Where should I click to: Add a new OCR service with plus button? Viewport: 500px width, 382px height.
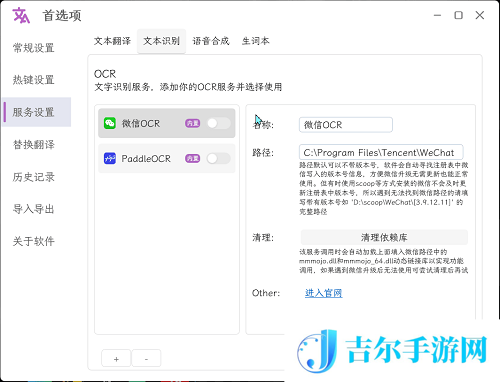pyautogui.click(x=116, y=359)
